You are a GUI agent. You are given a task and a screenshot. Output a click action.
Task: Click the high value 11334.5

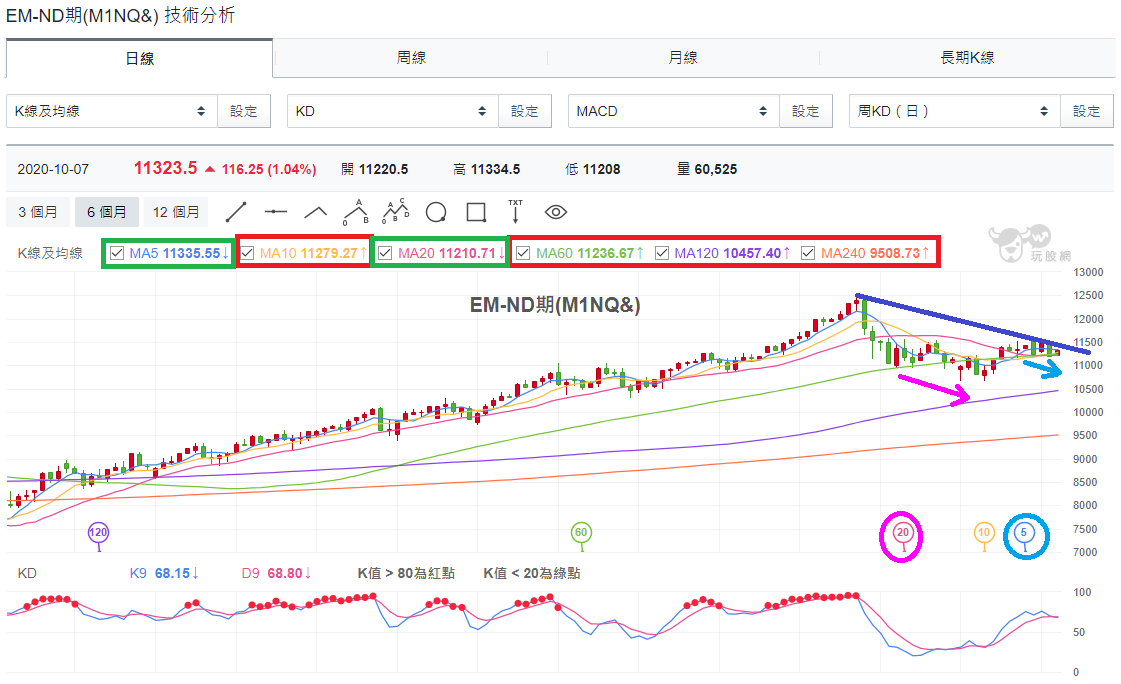495,169
